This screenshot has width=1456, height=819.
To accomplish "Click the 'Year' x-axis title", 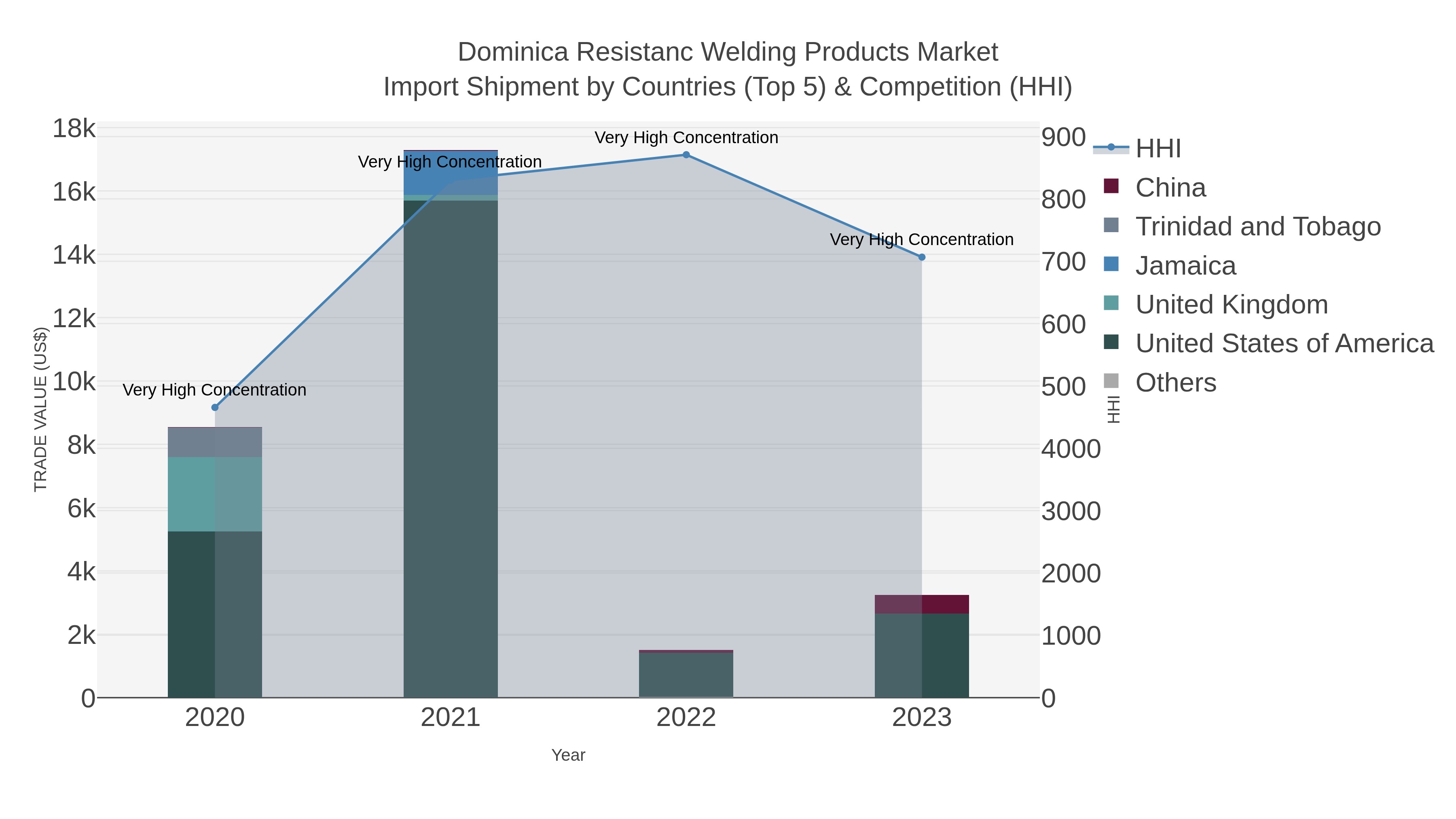I will click(568, 755).
